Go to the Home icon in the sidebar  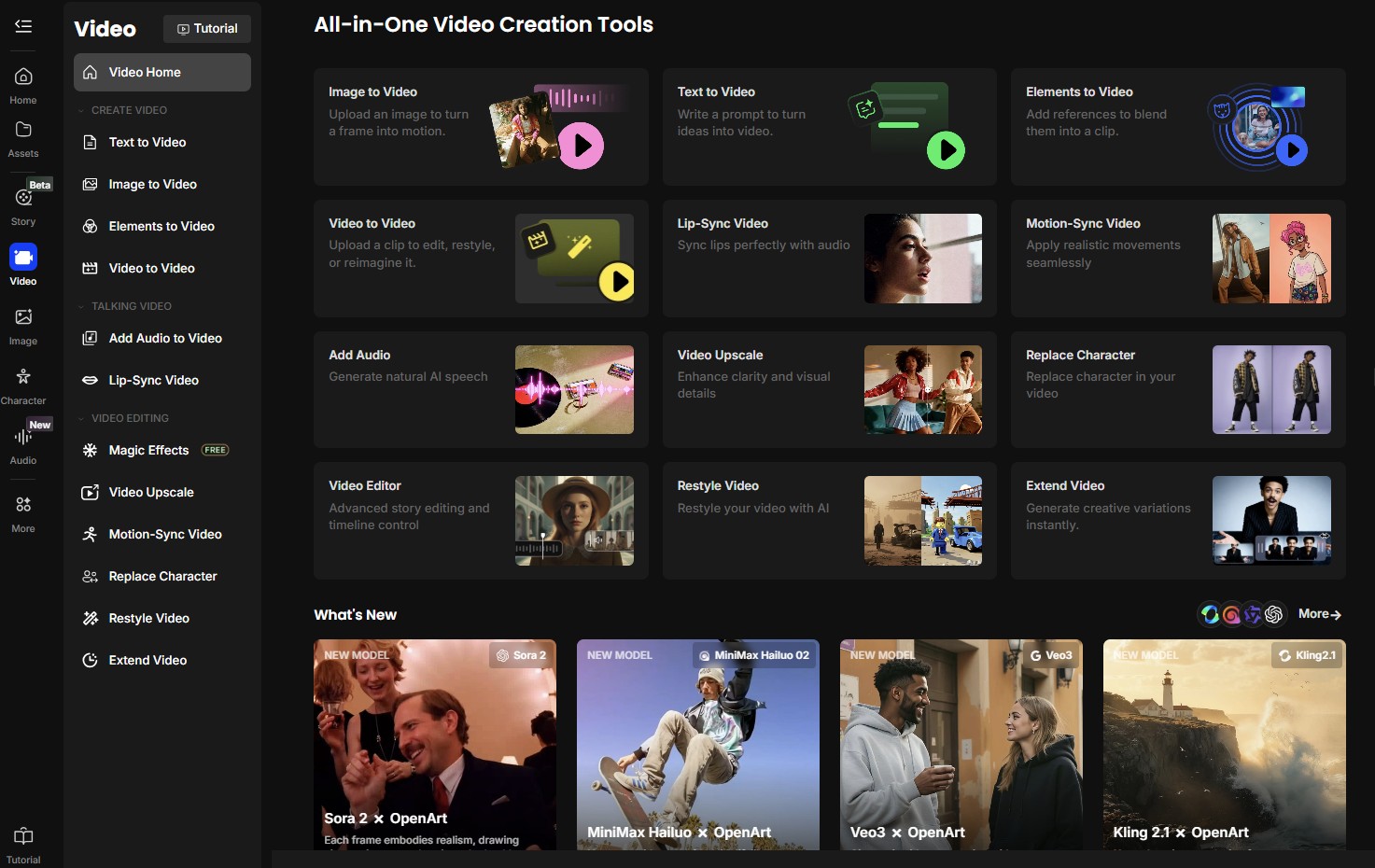pyautogui.click(x=23, y=77)
